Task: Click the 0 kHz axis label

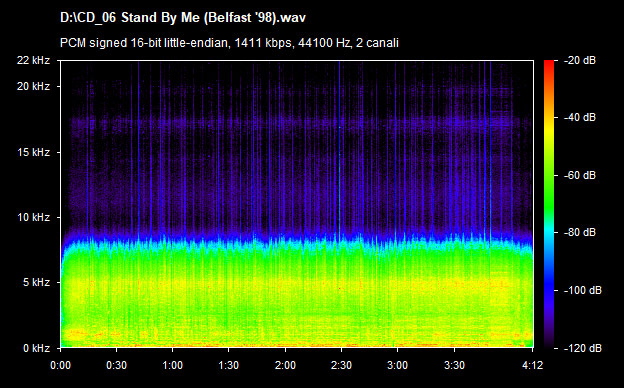Action: tap(36, 348)
